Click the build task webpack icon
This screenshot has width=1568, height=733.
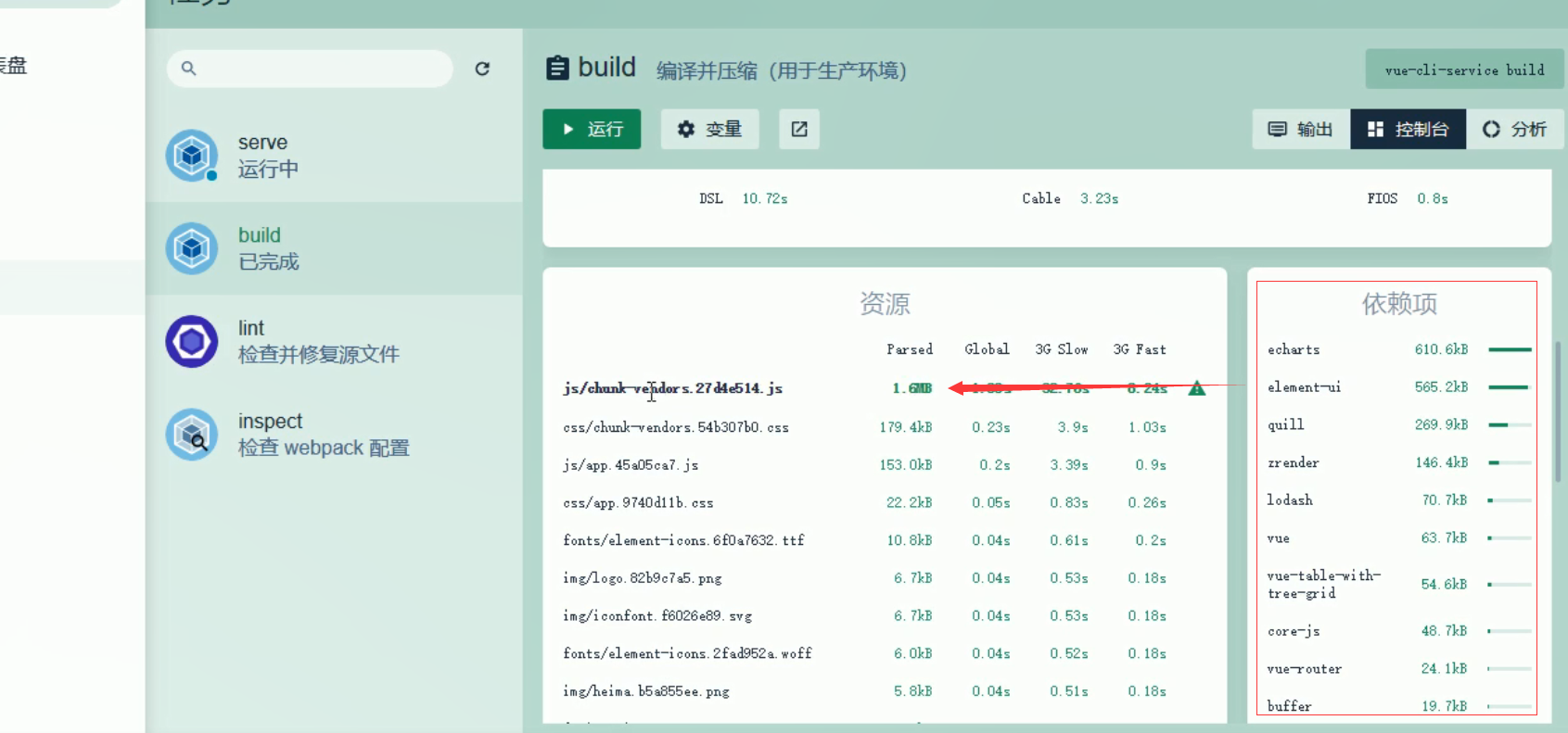(192, 248)
